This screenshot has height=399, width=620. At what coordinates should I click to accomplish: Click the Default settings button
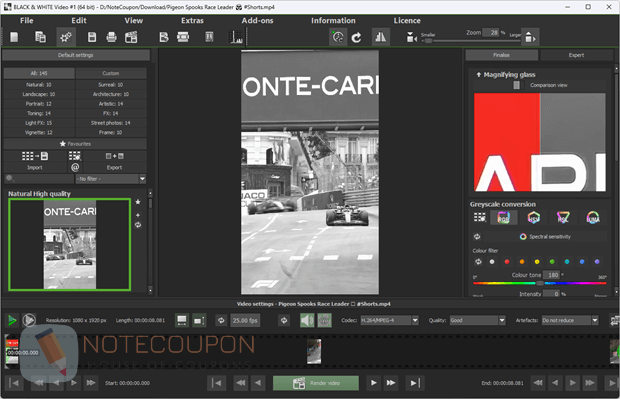pyautogui.click(x=76, y=55)
